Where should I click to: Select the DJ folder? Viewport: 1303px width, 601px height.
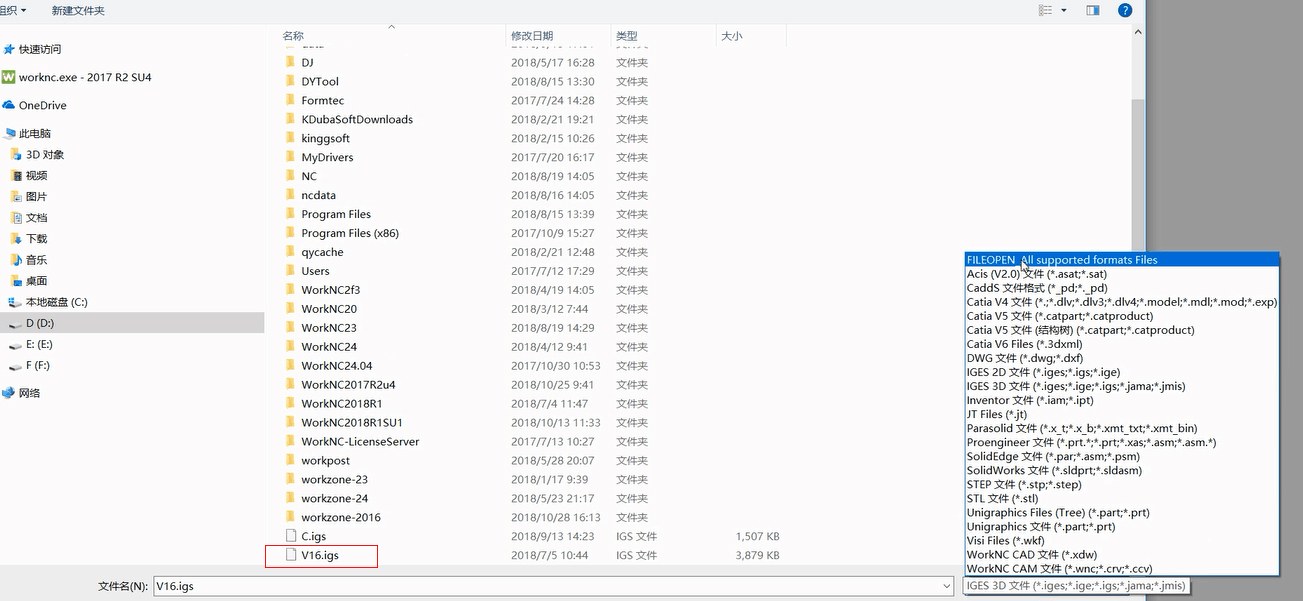click(x=307, y=62)
